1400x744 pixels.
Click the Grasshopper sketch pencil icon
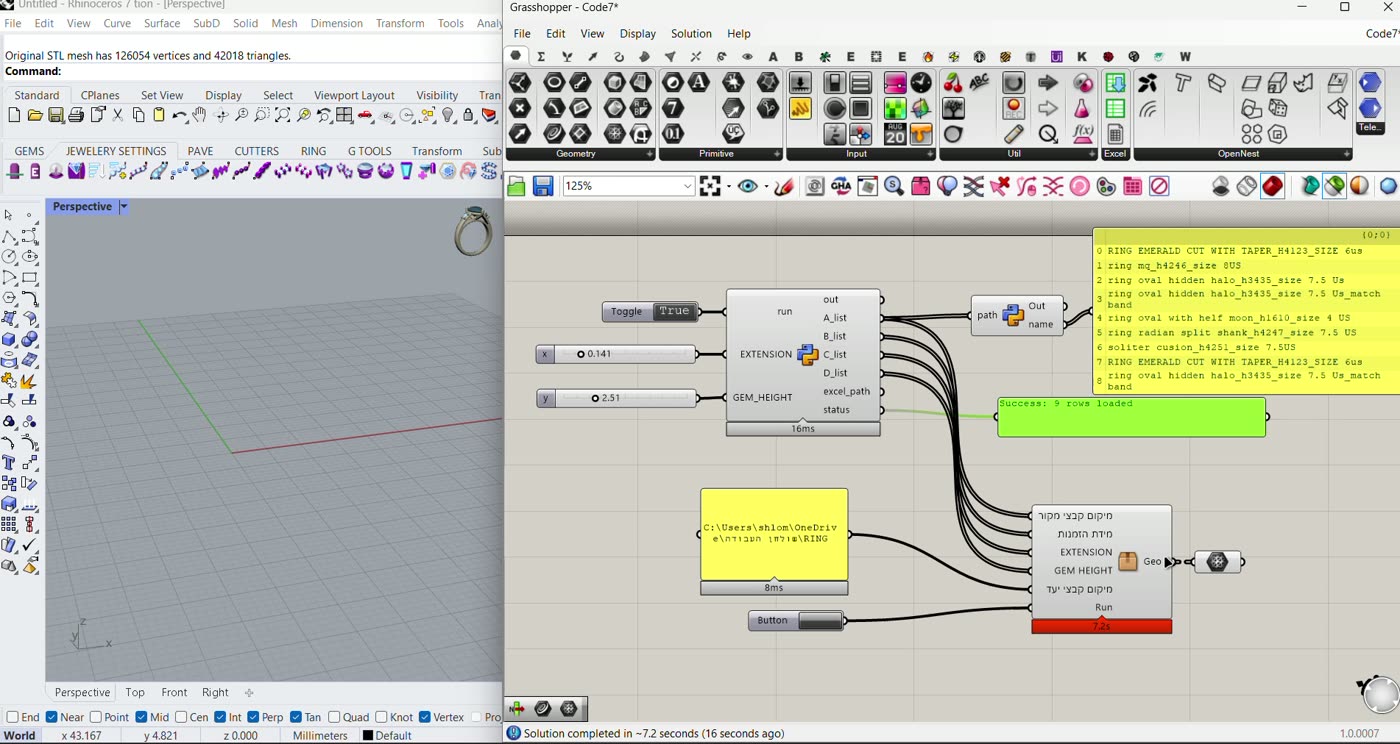coord(785,186)
